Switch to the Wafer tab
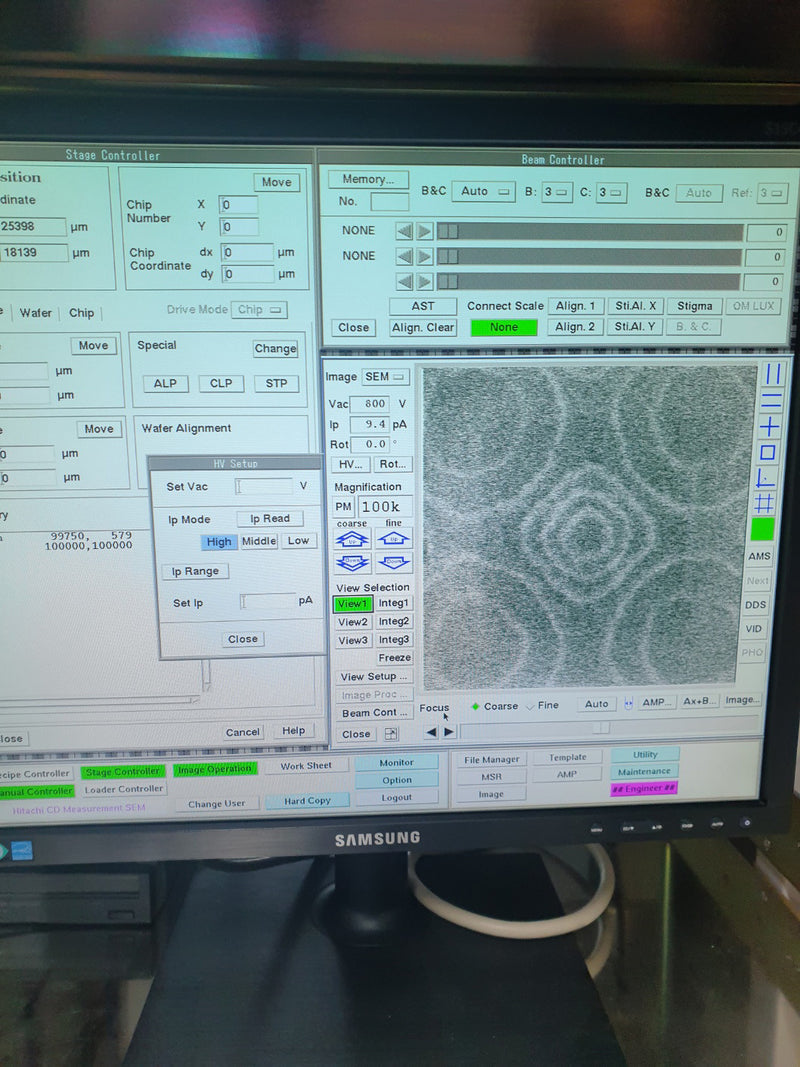Viewport: 800px width, 1067px height. coord(36,313)
